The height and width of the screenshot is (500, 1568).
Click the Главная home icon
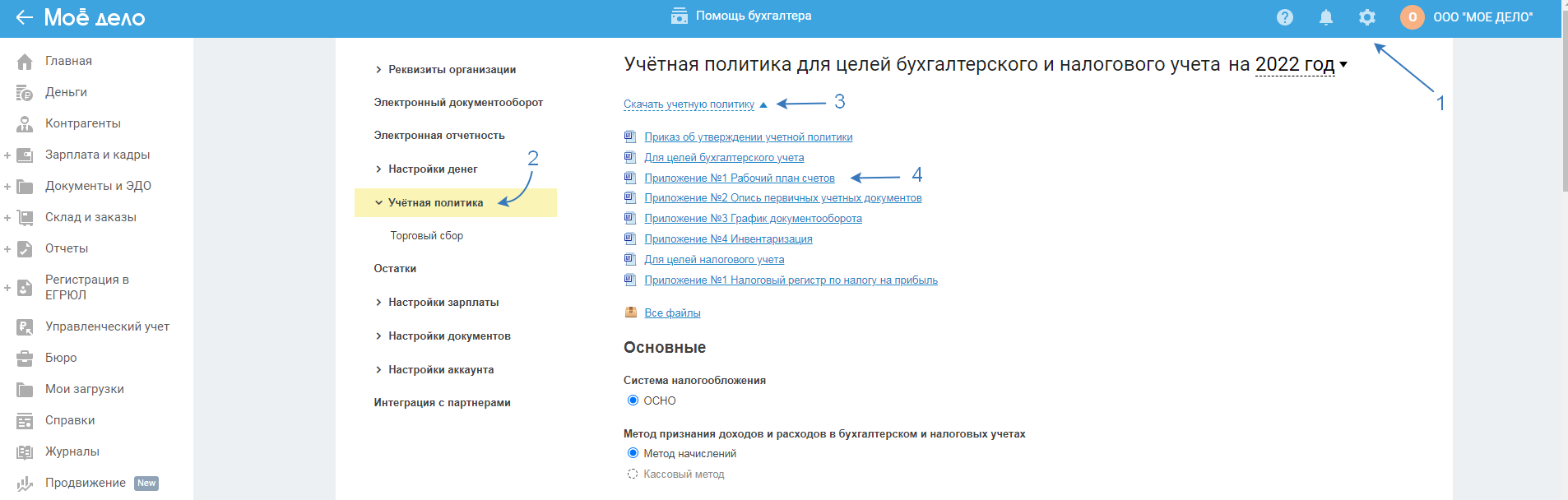(x=25, y=62)
